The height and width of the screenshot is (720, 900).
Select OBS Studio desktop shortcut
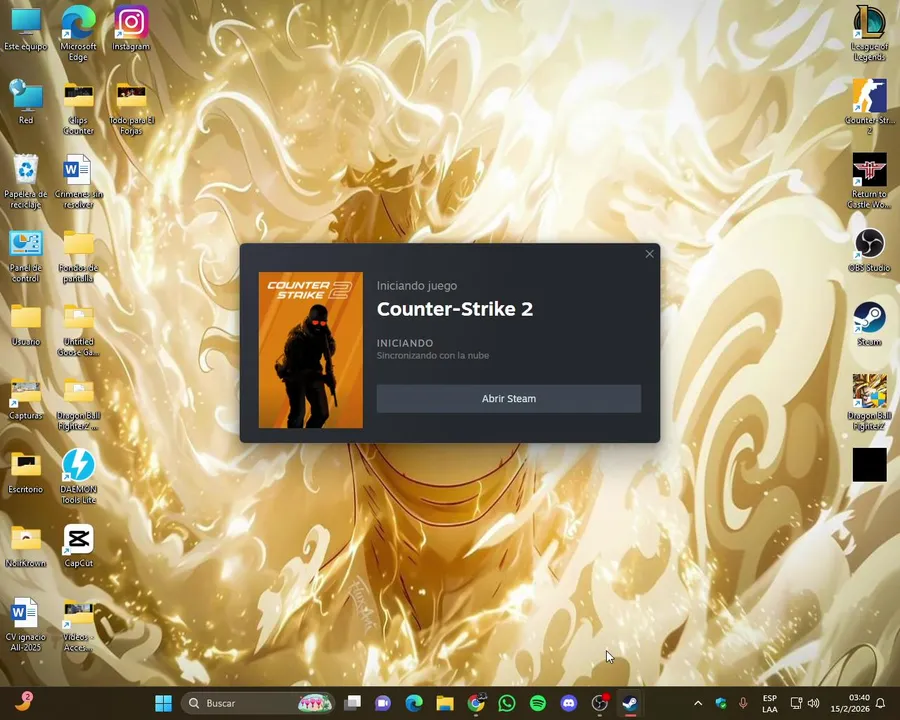[x=869, y=250]
